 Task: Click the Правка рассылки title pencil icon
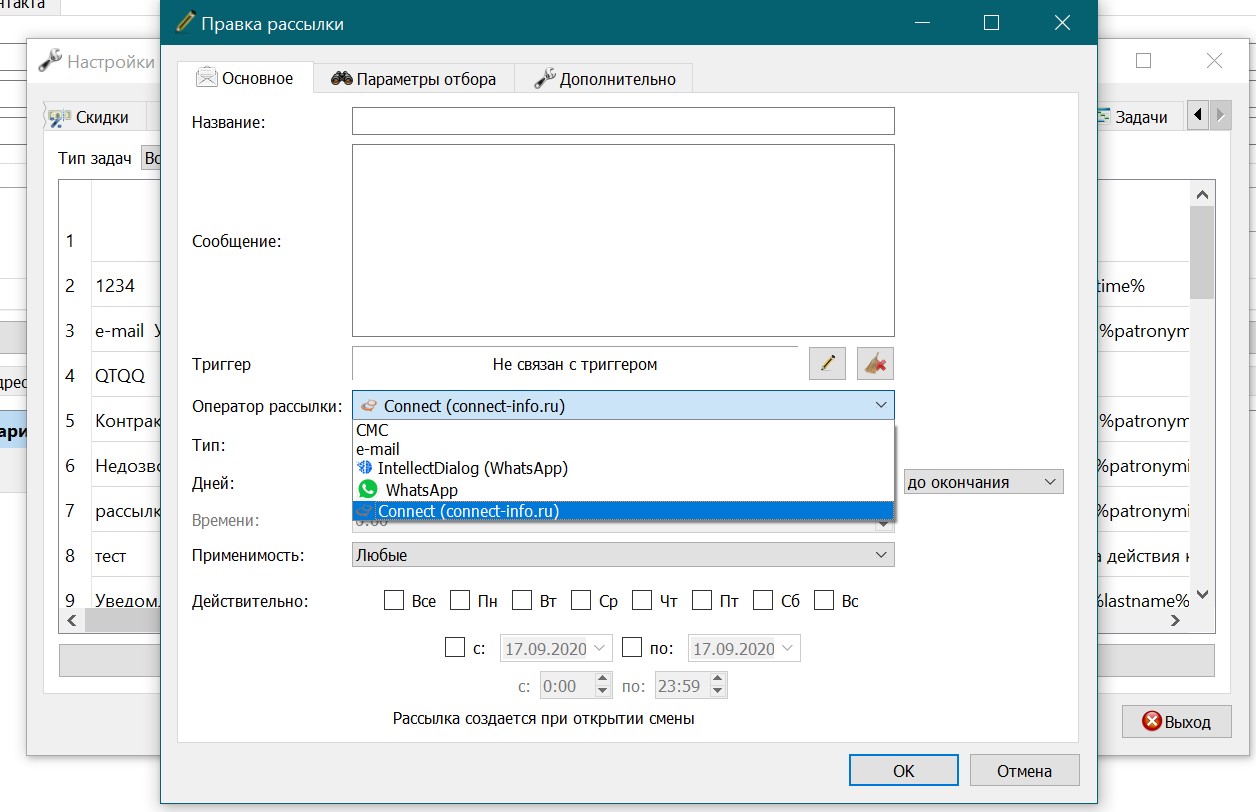click(185, 22)
